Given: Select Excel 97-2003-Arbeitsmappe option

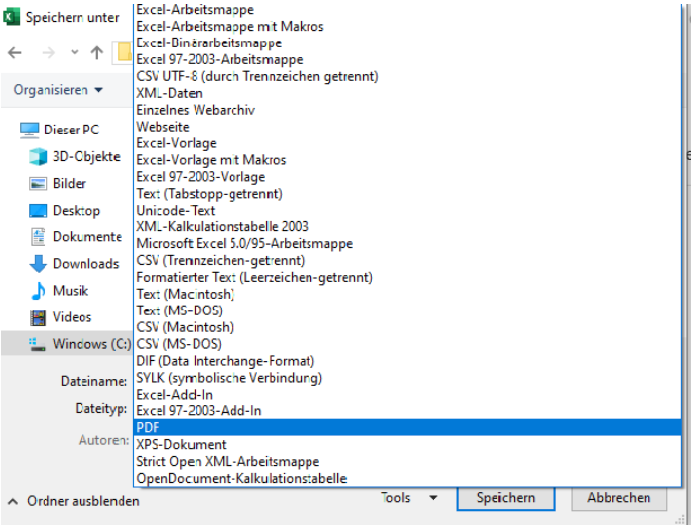Looking at the screenshot, I should pyautogui.click(x=407, y=60).
